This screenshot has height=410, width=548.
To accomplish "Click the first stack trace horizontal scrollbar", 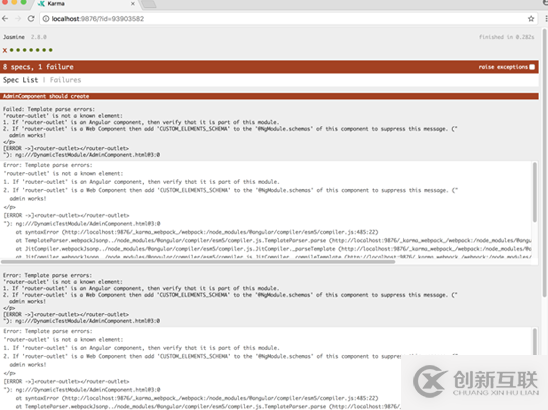I will (198, 261).
